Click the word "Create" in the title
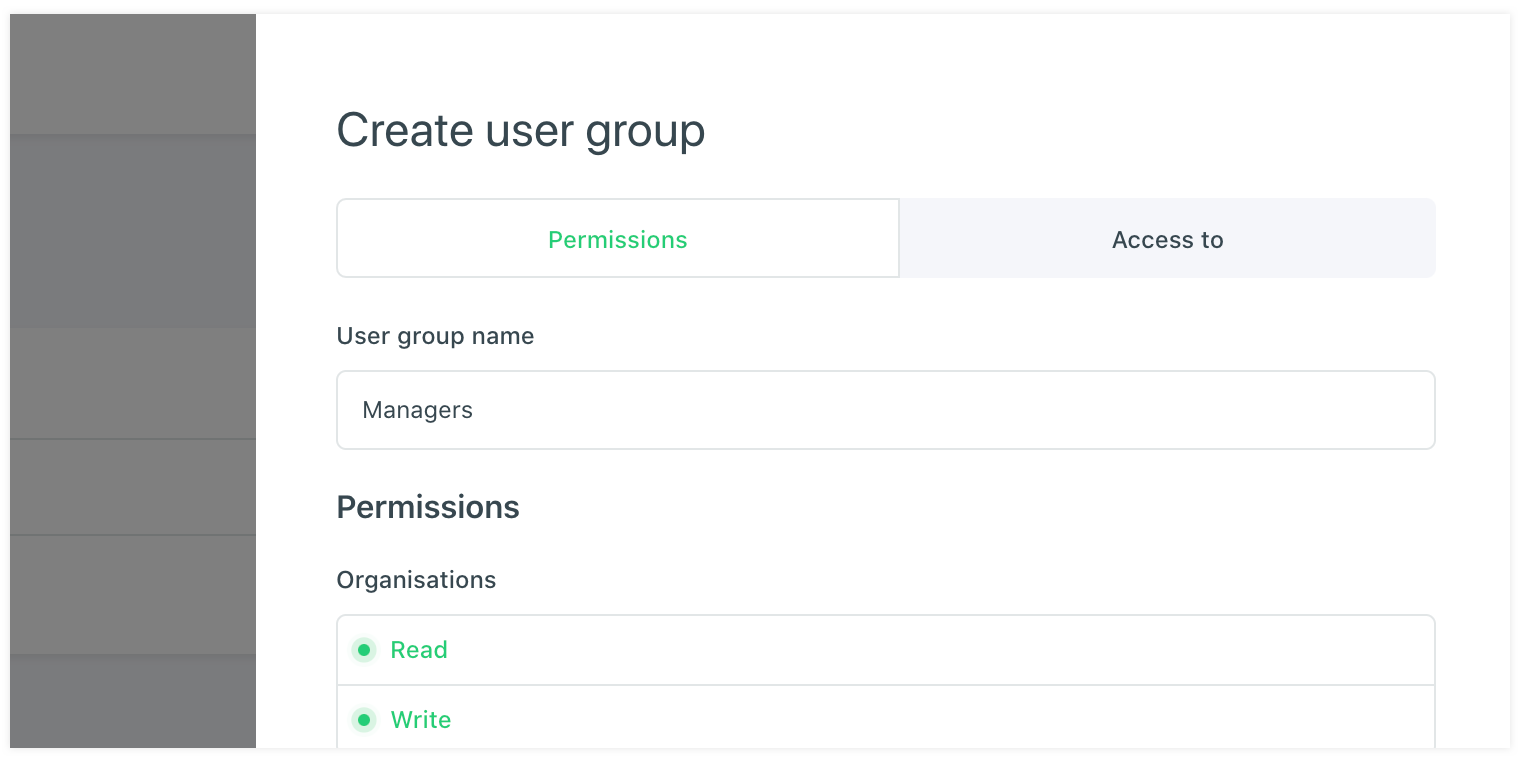This screenshot has width=1520, height=760. click(405, 131)
